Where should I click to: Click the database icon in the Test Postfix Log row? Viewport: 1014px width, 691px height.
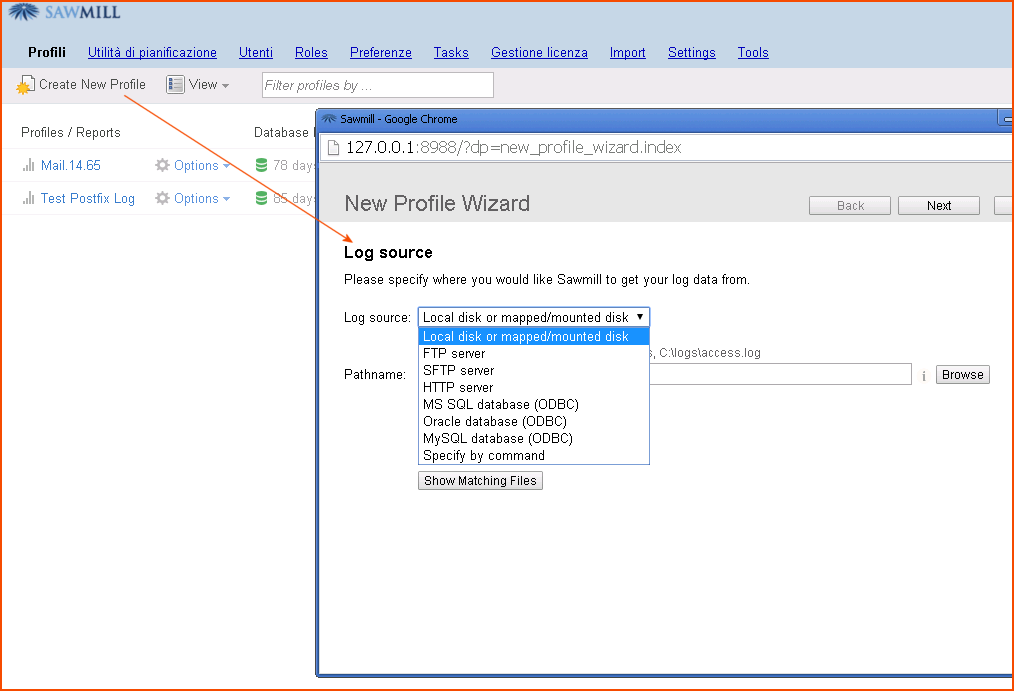pyautogui.click(x=261, y=198)
